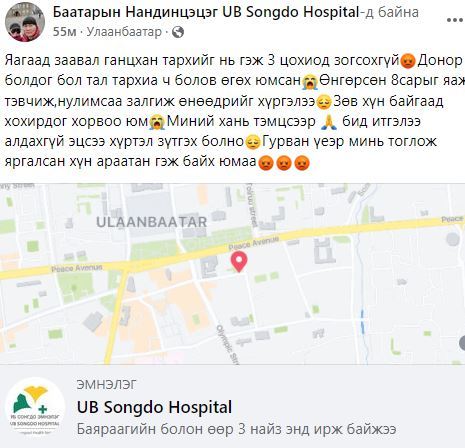
Task: Click the Улаанбаатар location text
Action: 124,32
